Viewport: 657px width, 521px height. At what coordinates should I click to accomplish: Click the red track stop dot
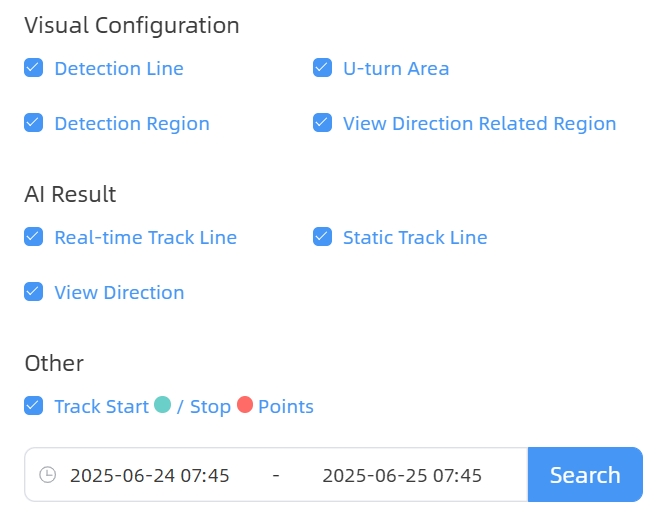pos(245,405)
